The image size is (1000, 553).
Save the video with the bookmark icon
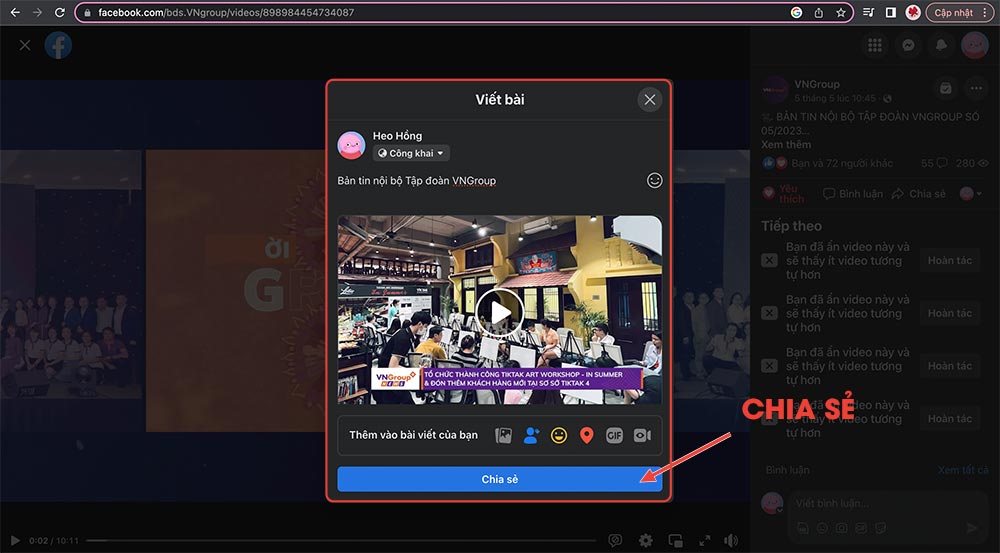pyautogui.click(x=946, y=89)
